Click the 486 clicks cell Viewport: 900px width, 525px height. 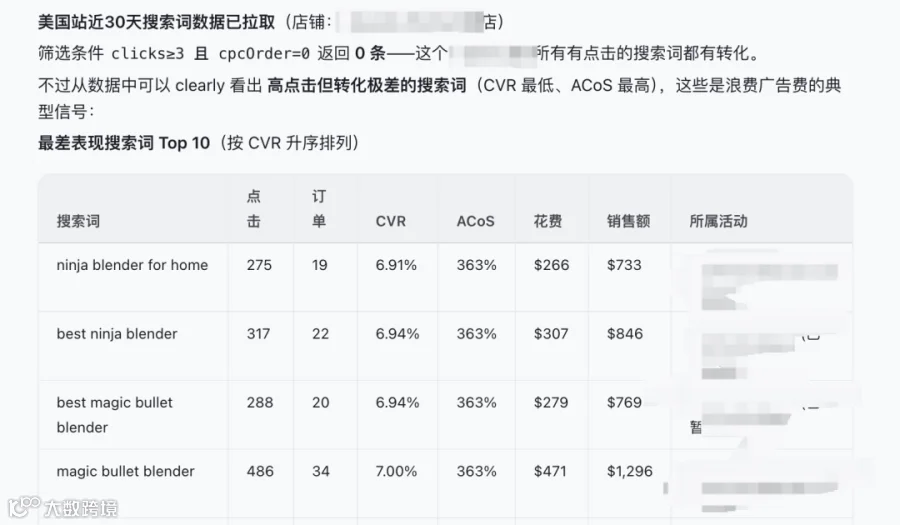(260, 471)
